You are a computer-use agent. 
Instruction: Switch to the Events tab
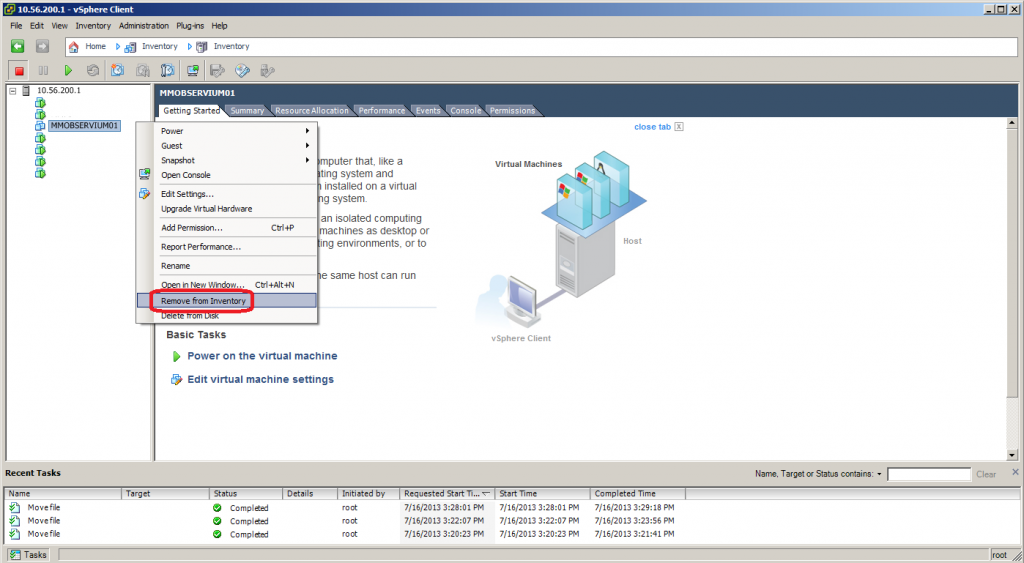coord(428,111)
